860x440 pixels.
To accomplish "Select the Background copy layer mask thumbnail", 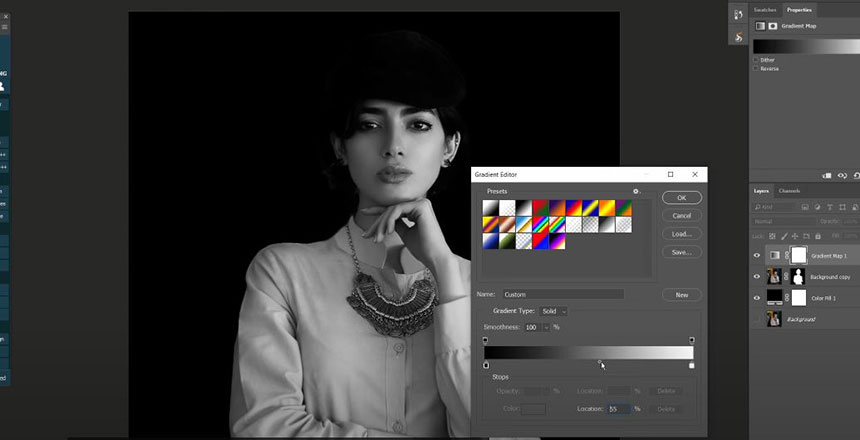I will (798, 277).
